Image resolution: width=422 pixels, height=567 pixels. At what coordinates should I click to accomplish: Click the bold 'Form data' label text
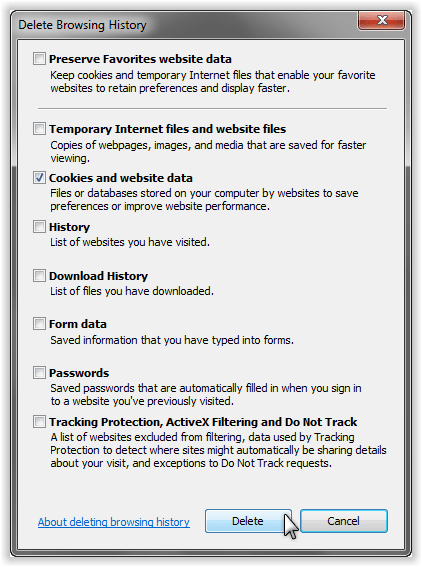point(78,324)
